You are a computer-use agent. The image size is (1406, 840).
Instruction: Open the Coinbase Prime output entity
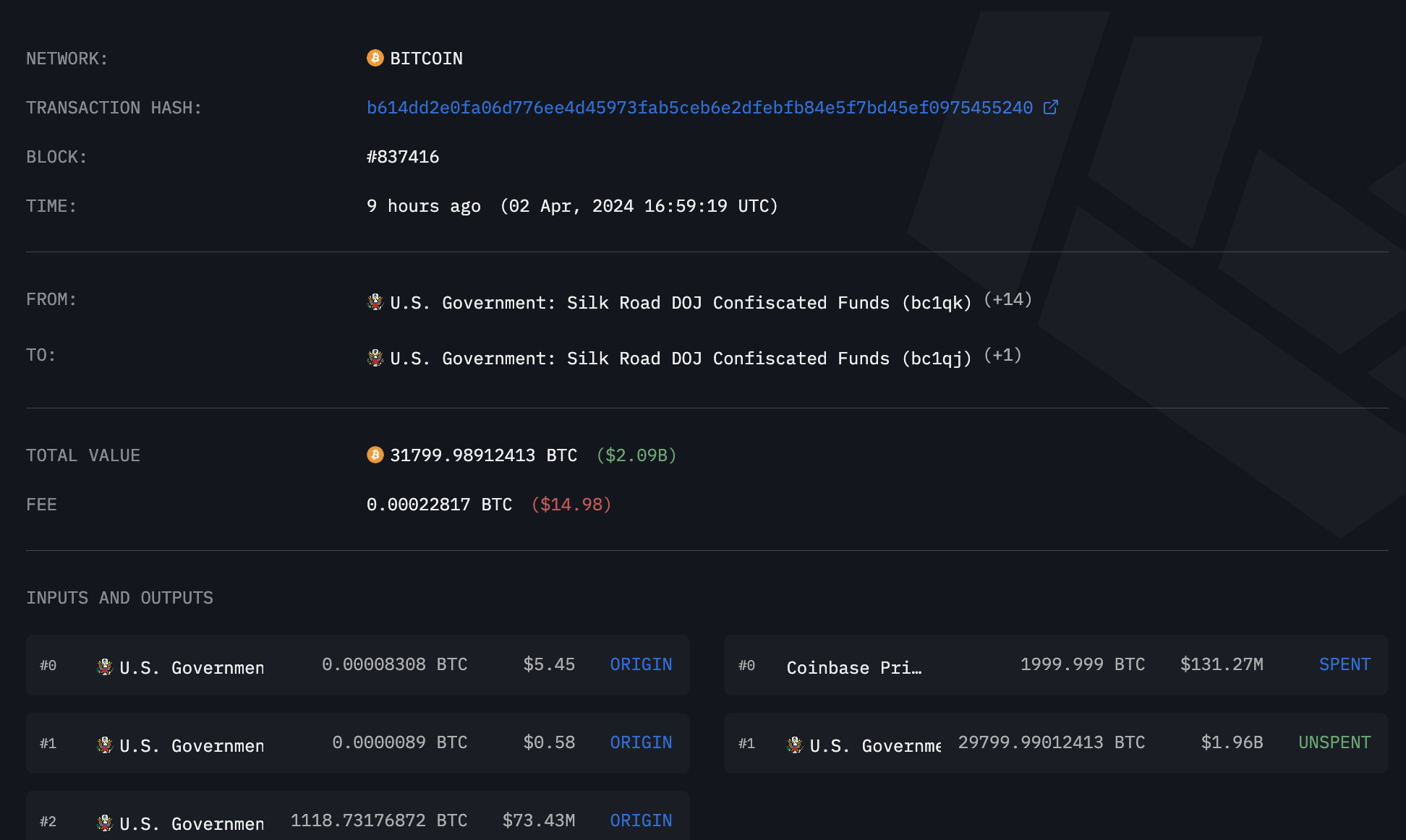click(853, 668)
